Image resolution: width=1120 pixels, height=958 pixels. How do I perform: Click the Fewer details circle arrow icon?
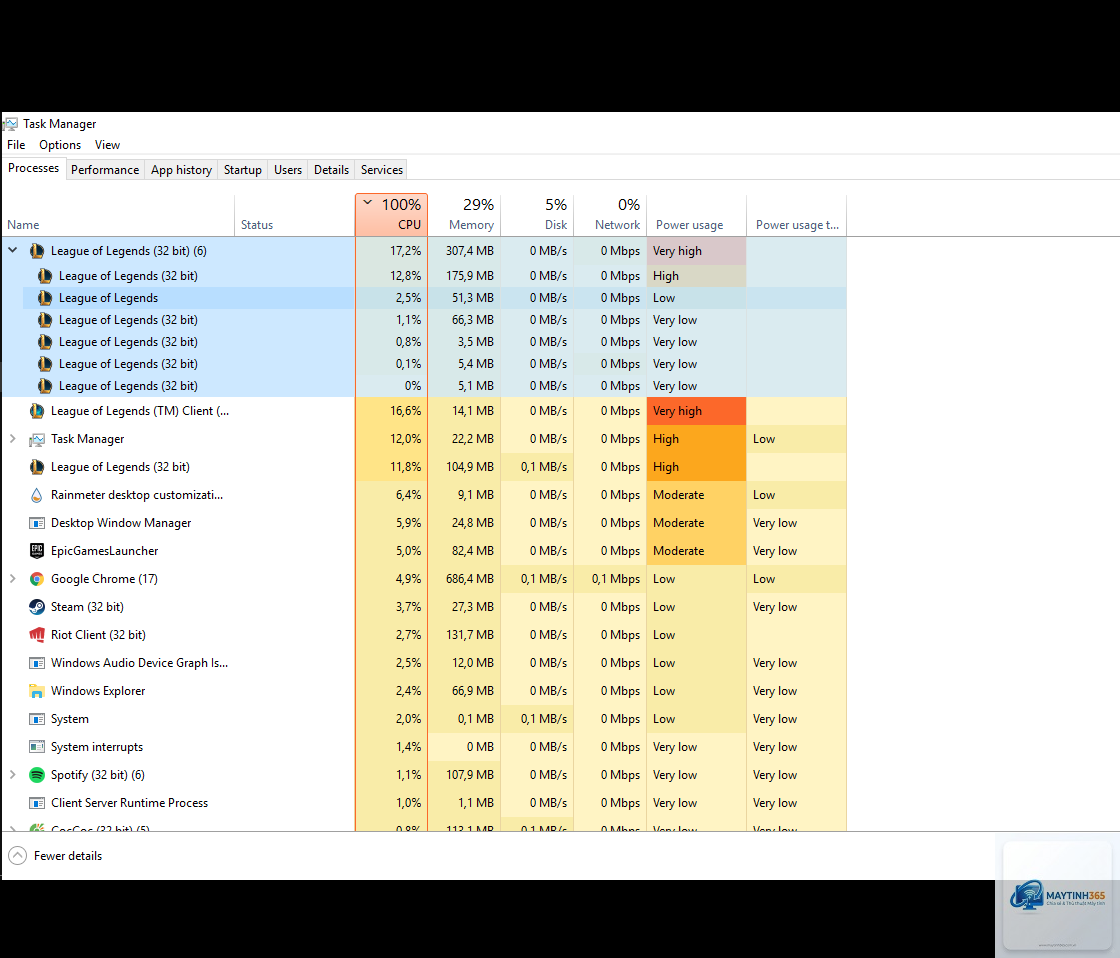[18, 856]
